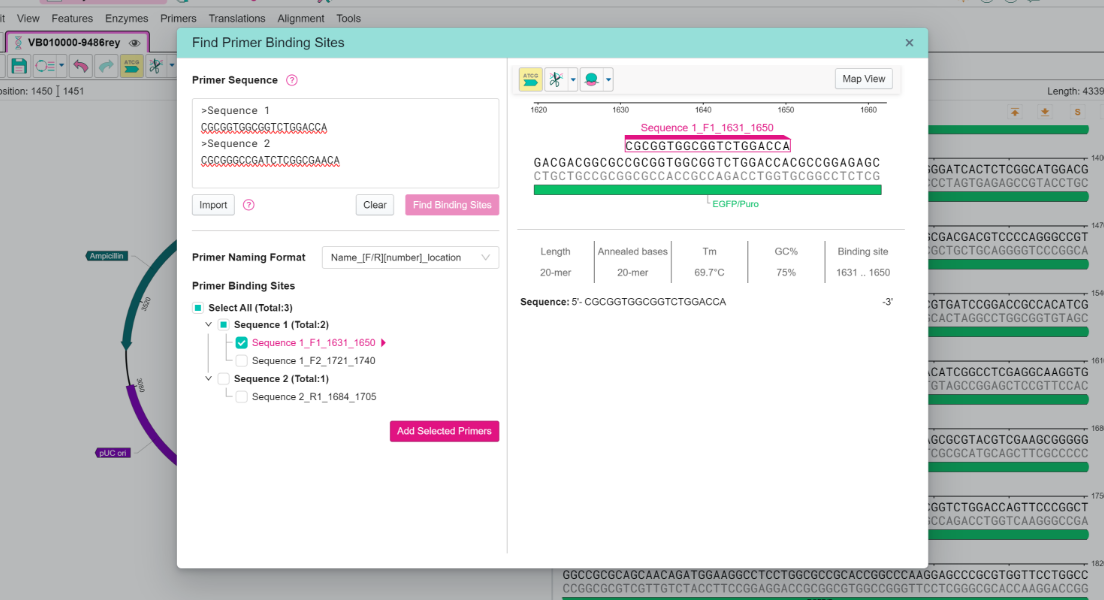Open the Translations menu

coord(237,18)
